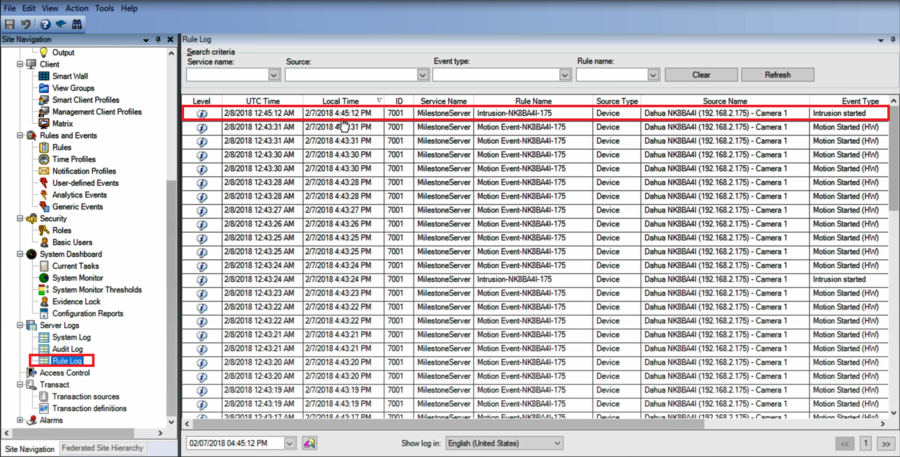The height and width of the screenshot is (457, 900).
Task: Click the Audit Log icon
Action: 44,349
